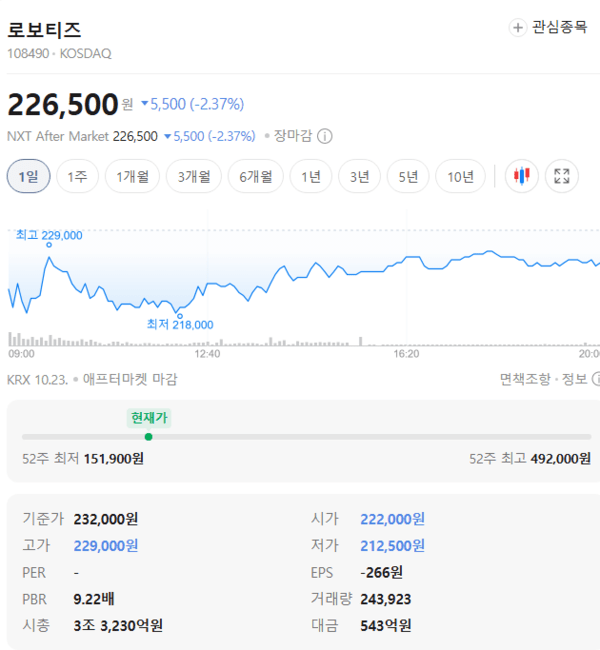View the 10년 chart range
Screen dimensions: 600x650
click(x=460, y=176)
